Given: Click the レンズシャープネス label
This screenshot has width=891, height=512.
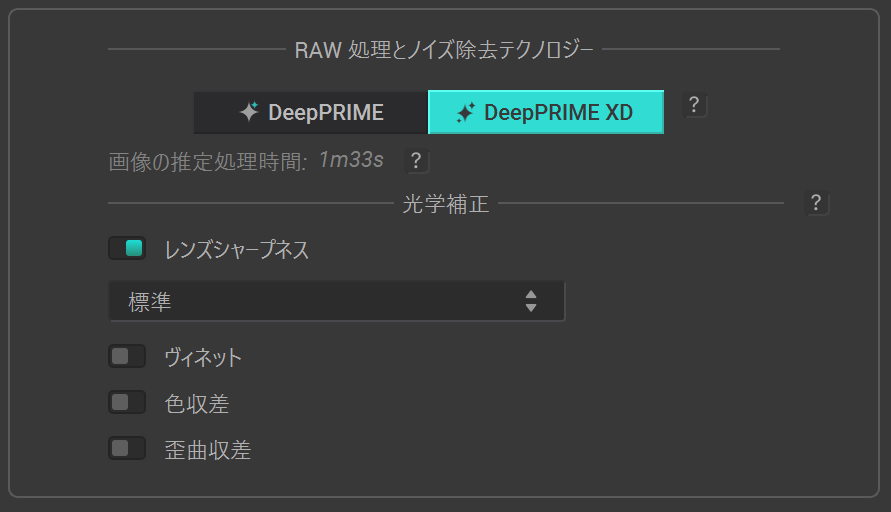Looking at the screenshot, I should point(237,250).
